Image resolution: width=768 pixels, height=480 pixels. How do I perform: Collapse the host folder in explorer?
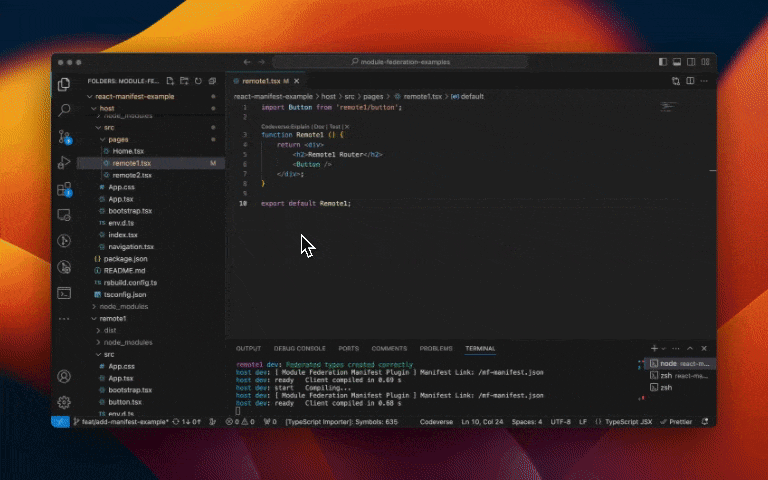point(107,108)
